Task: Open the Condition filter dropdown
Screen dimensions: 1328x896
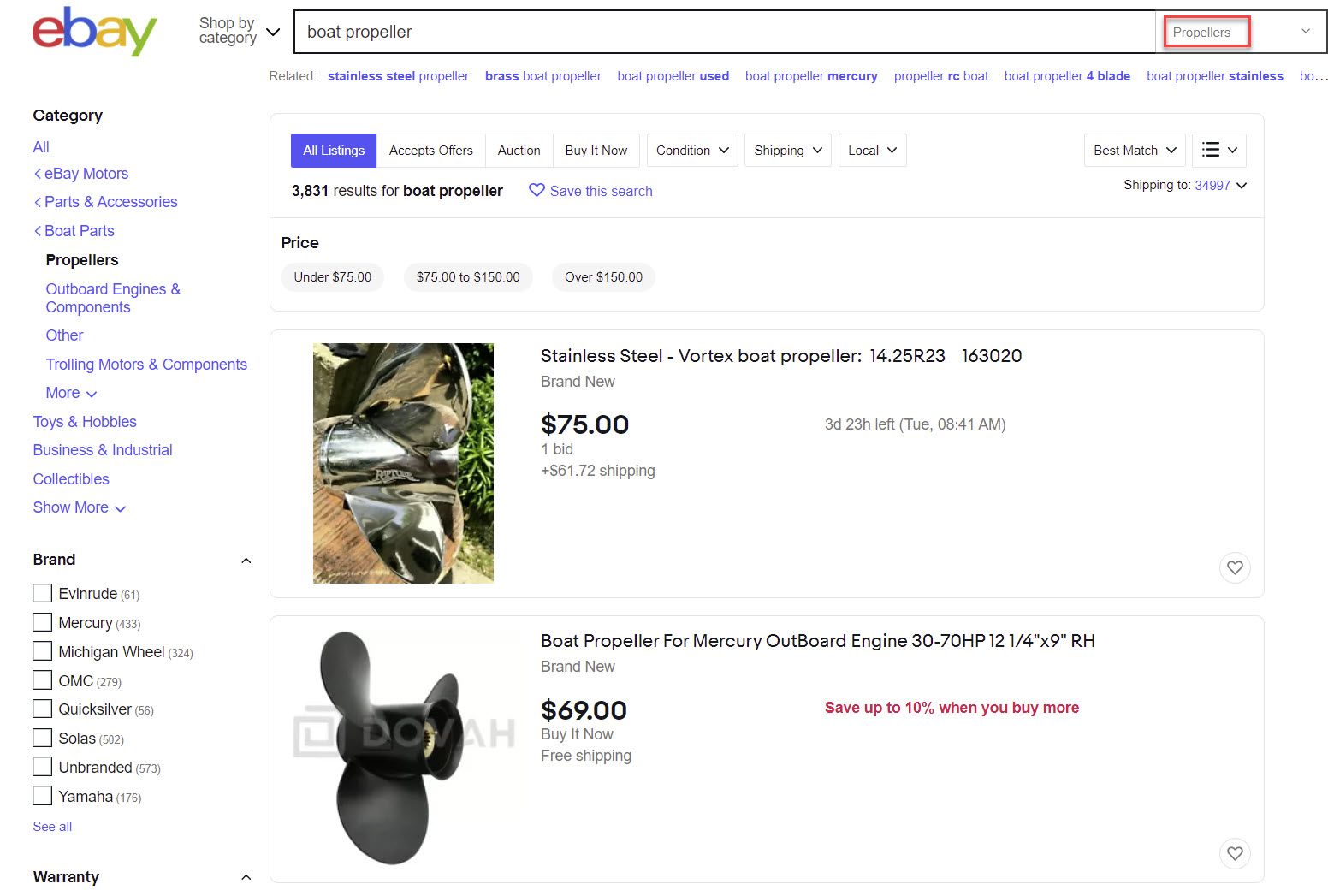Action: tap(692, 150)
